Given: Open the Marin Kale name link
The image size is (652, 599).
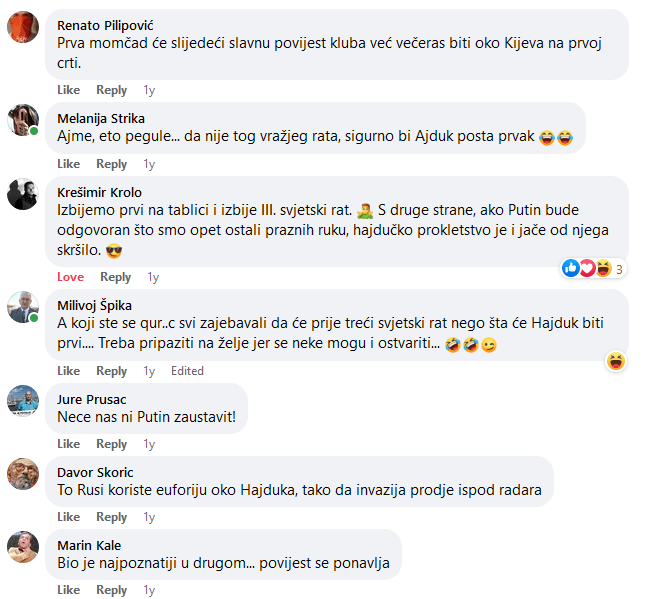Looking at the screenshot, I should [87, 545].
